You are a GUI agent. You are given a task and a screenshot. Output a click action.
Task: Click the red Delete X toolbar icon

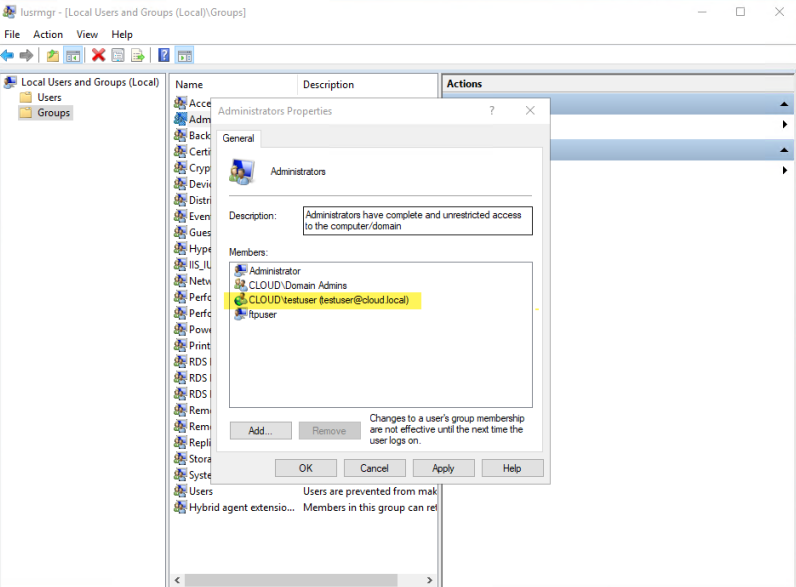[x=98, y=55]
